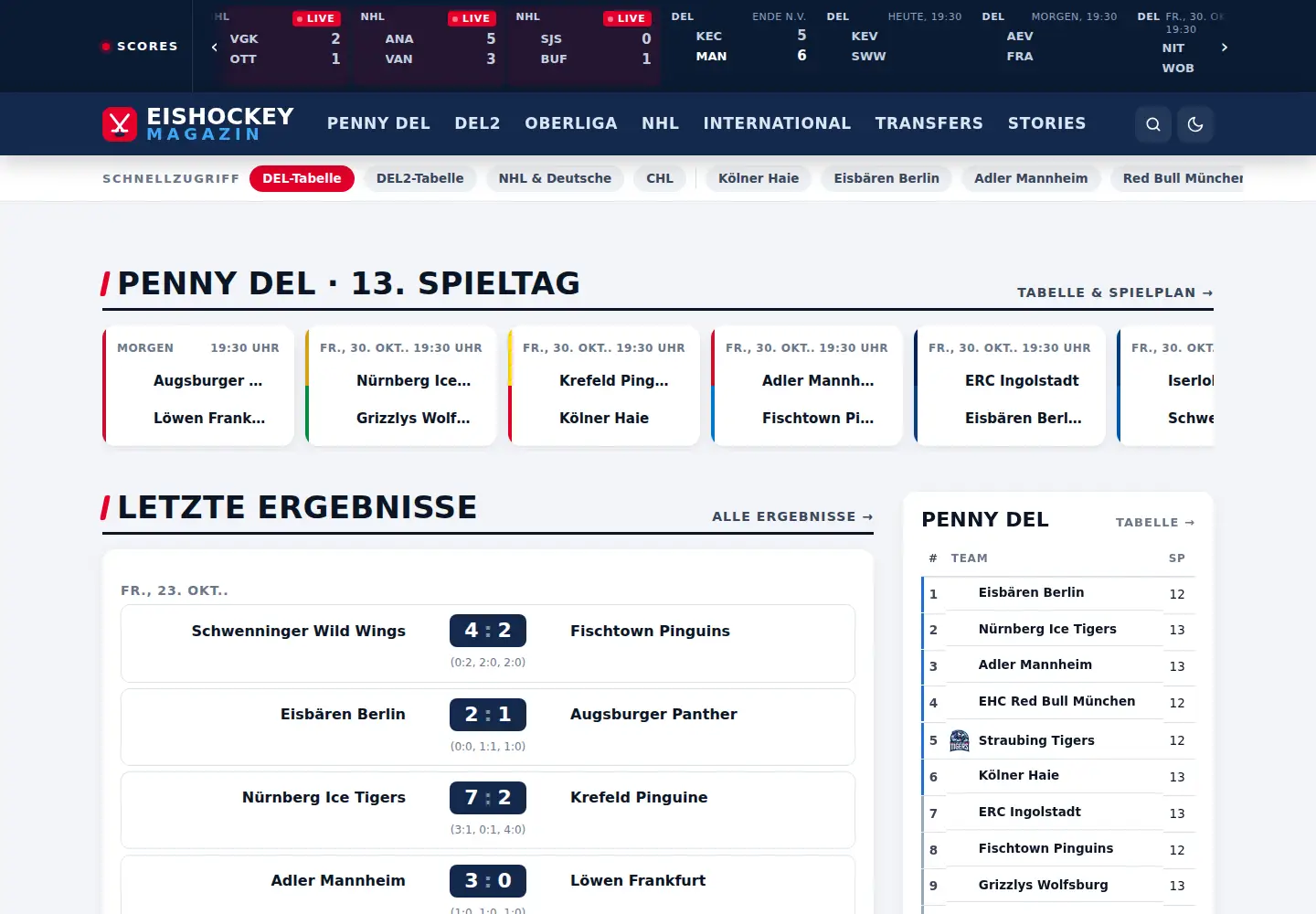Open the search icon in the header
The width and height of the screenshot is (1316, 914).
point(1153,124)
